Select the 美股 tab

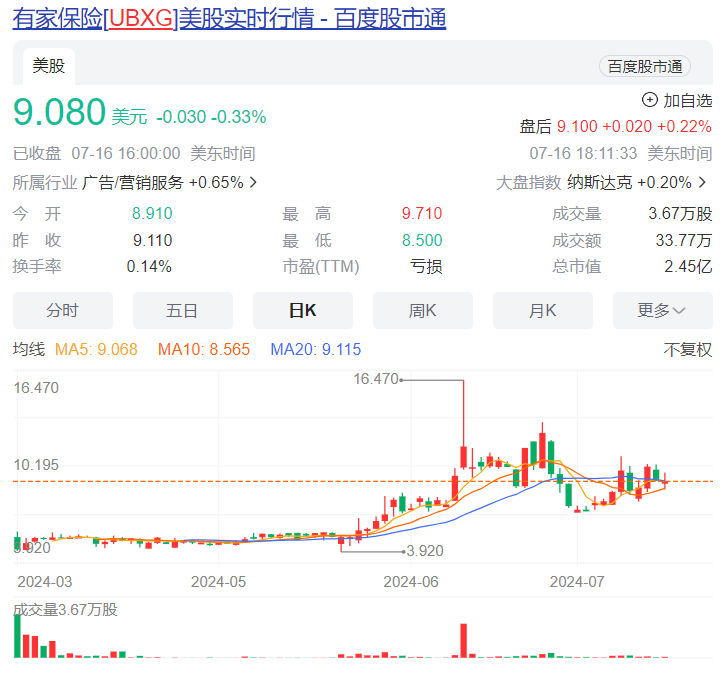pyautogui.click(x=49, y=66)
